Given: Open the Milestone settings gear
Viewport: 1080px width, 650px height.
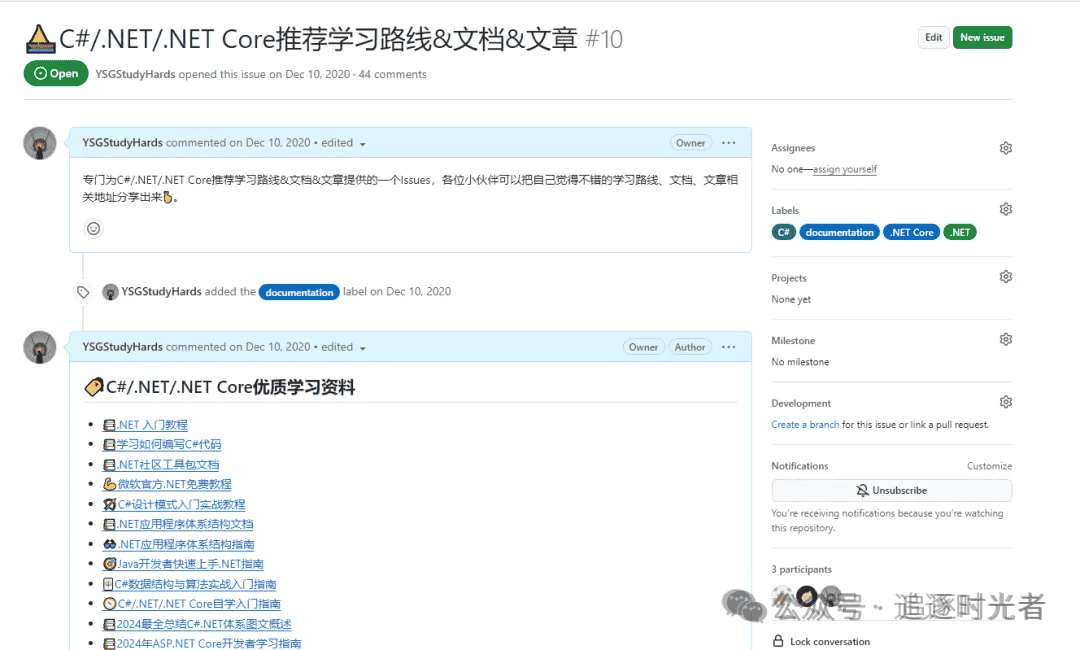Looking at the screenshot, I should point(1006,339).
